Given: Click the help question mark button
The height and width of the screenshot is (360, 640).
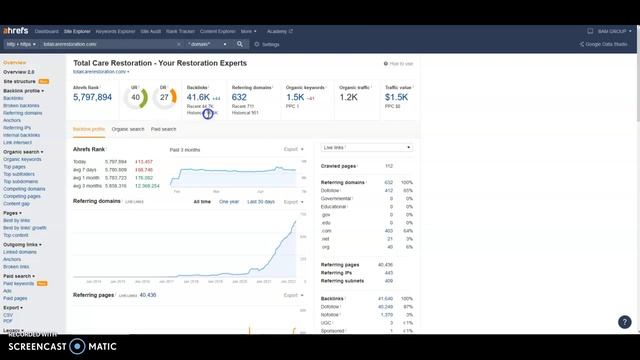Looking at the screenshot, I should tap(624, 322).
